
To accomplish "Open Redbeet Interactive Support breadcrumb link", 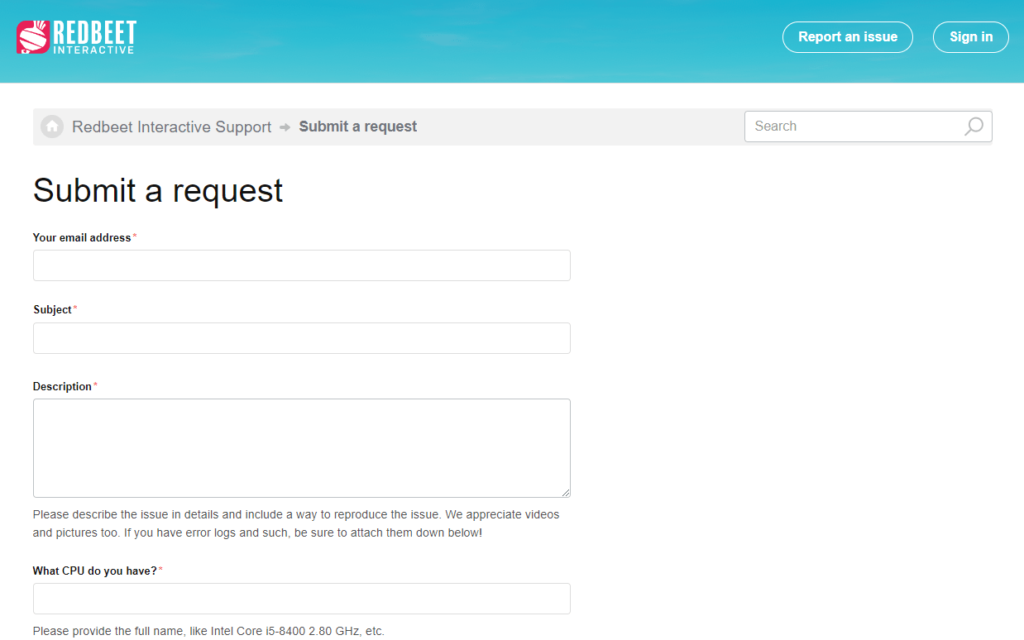I will pyautogui.click(x=171, y=127).
